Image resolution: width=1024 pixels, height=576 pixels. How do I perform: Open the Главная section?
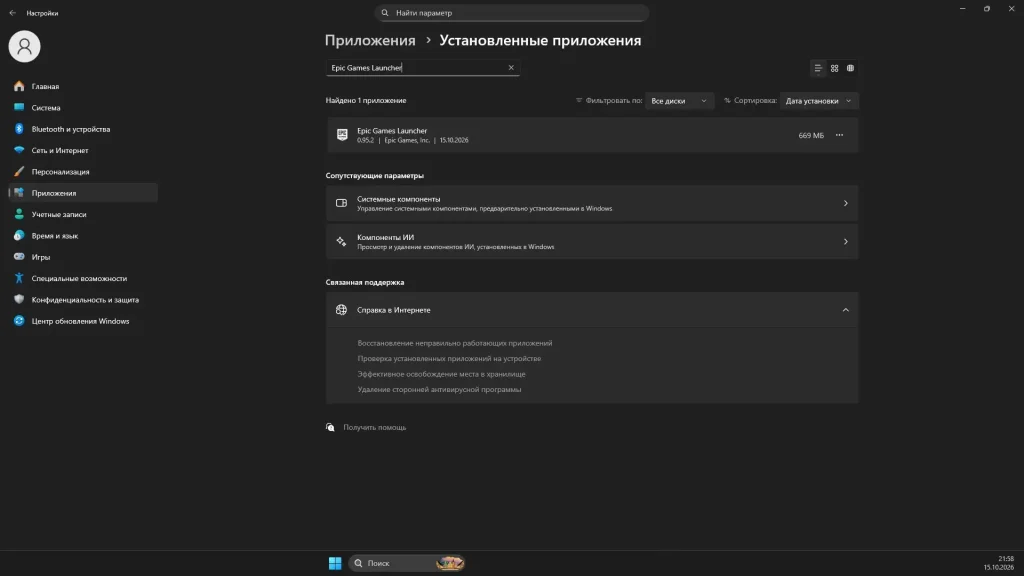click(83, 86)
